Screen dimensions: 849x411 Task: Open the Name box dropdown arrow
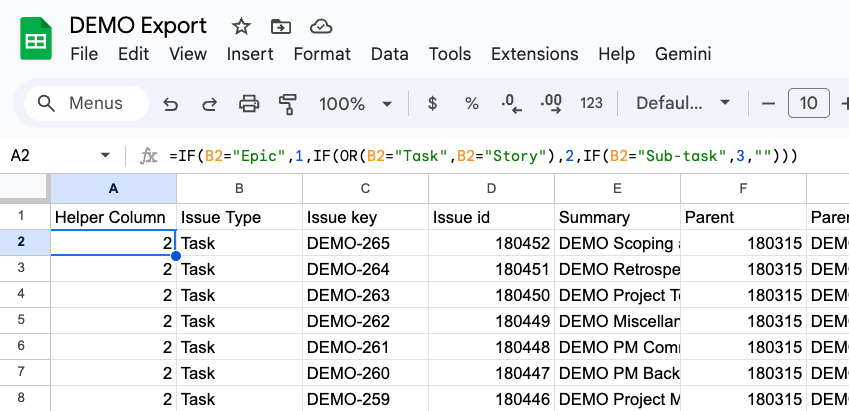coord(105,156)
